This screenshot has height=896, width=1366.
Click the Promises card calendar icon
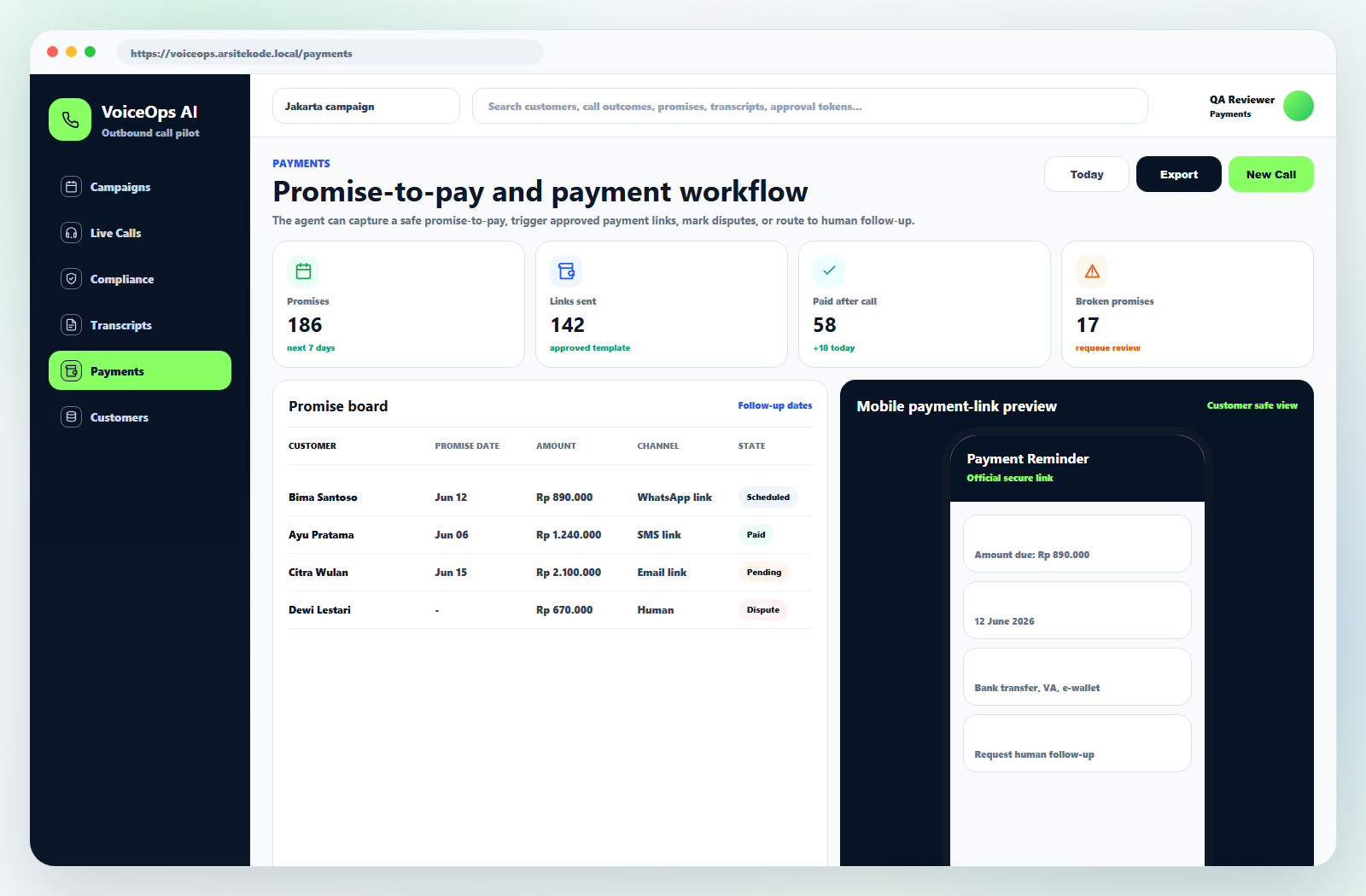[x=303, y=271]
